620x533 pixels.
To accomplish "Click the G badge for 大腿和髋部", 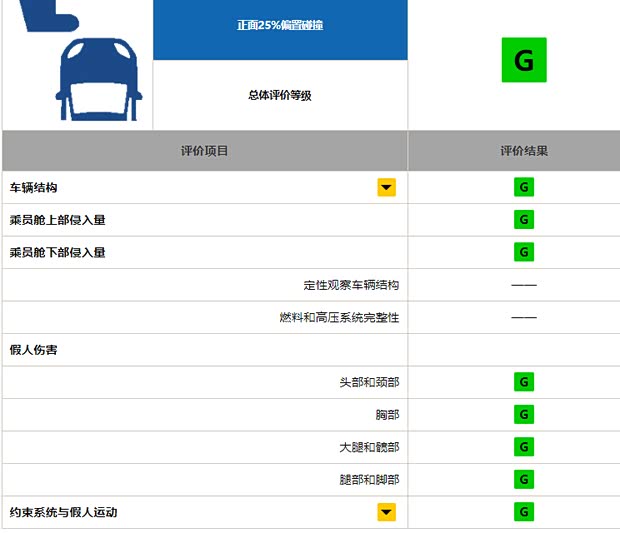I will tap(523, 447).
